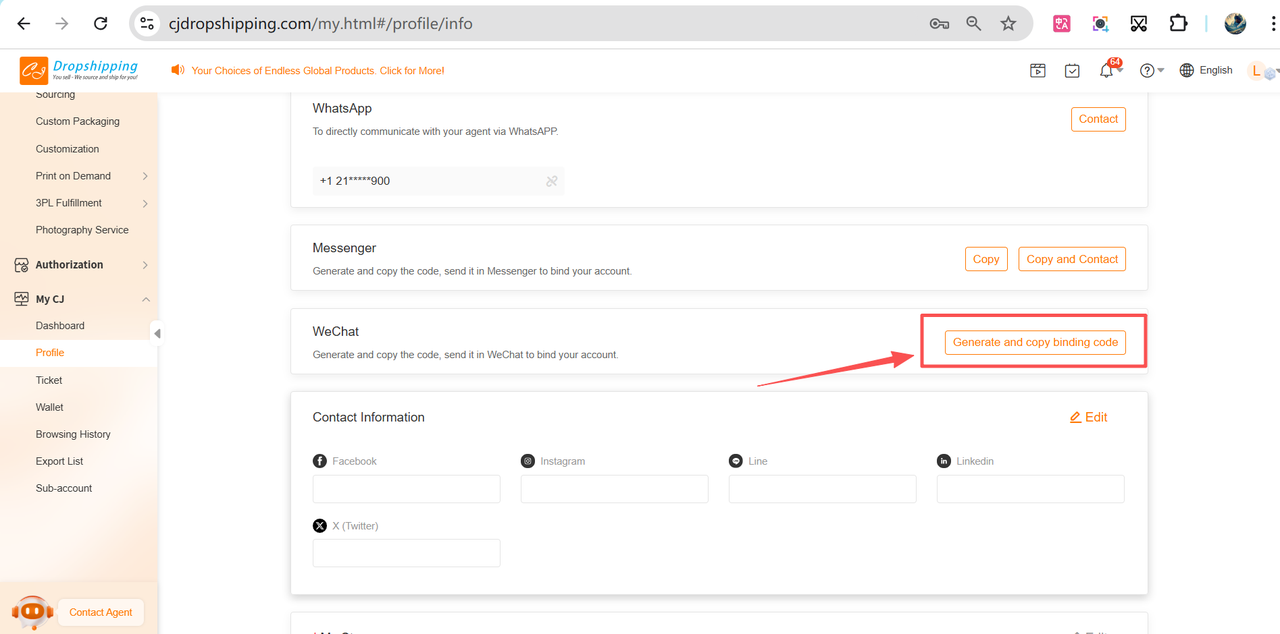Viewport: 1280px width, 634px height.
Task: Bookmark this page with star icon
Action: point(1008,23)
